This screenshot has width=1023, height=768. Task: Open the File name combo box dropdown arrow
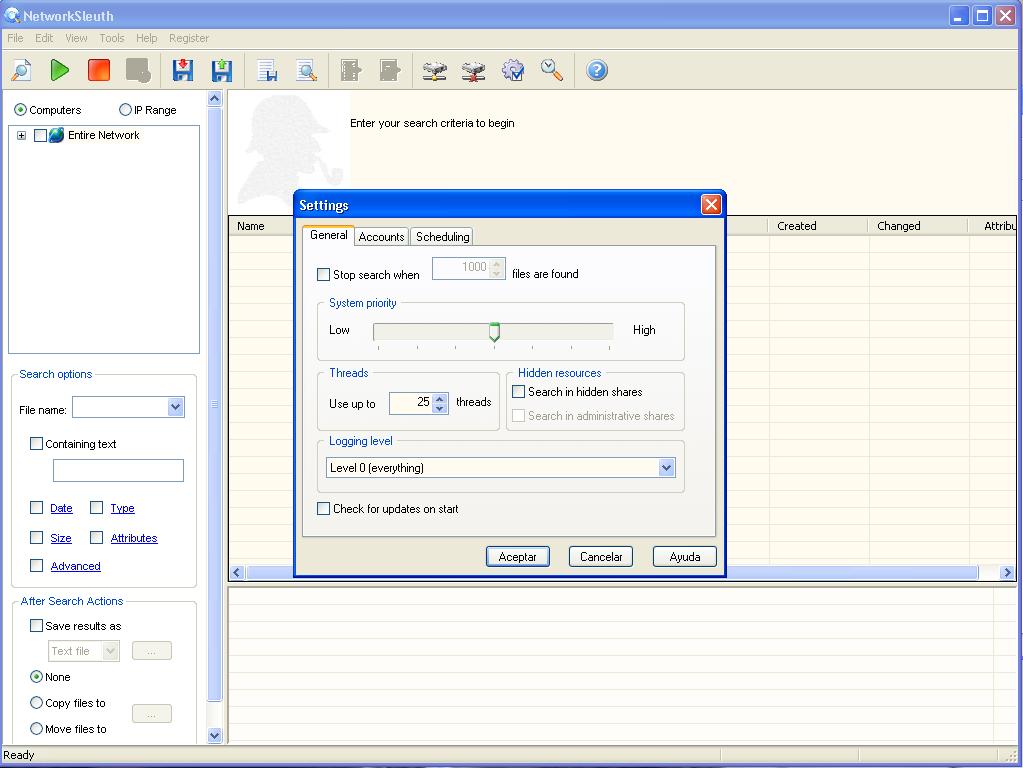[x=176, y=407]
